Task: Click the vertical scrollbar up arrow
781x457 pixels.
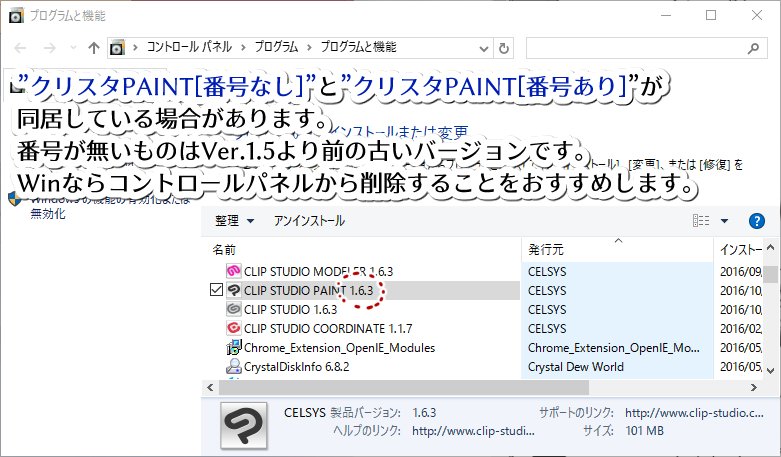Action: tap(771, 247)
